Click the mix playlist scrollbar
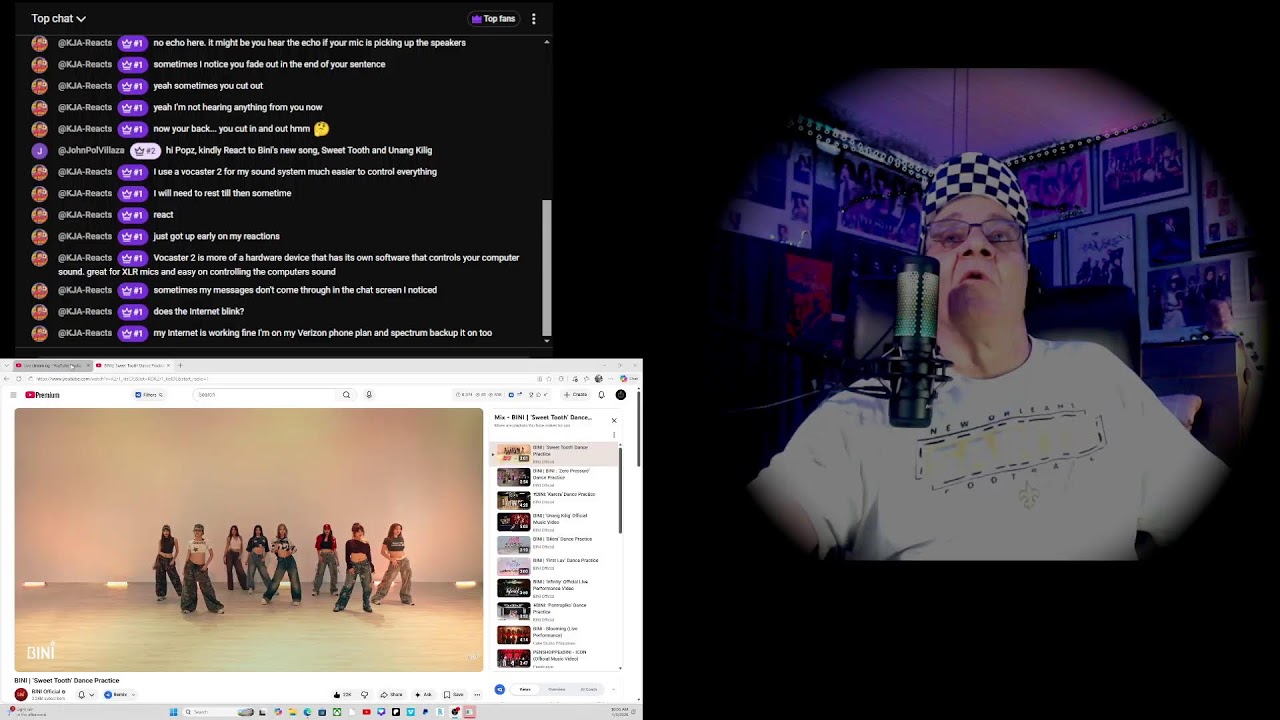The image size is (1280, 720). coord(620,490)
